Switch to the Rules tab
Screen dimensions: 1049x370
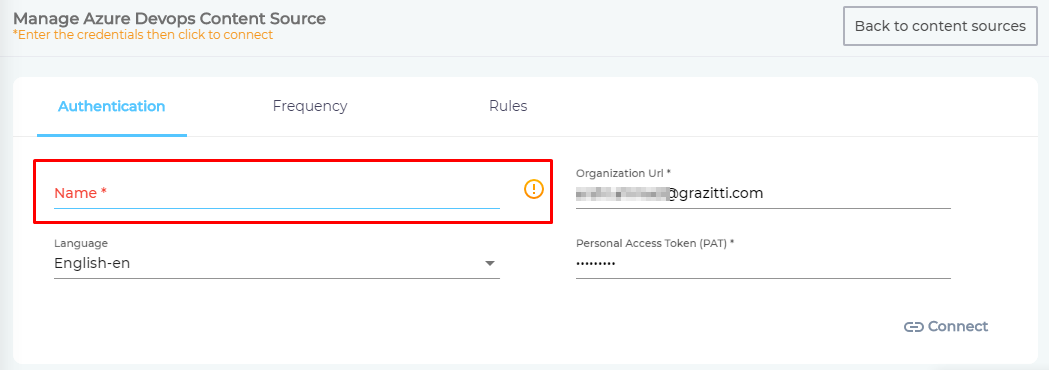[508, 106]
